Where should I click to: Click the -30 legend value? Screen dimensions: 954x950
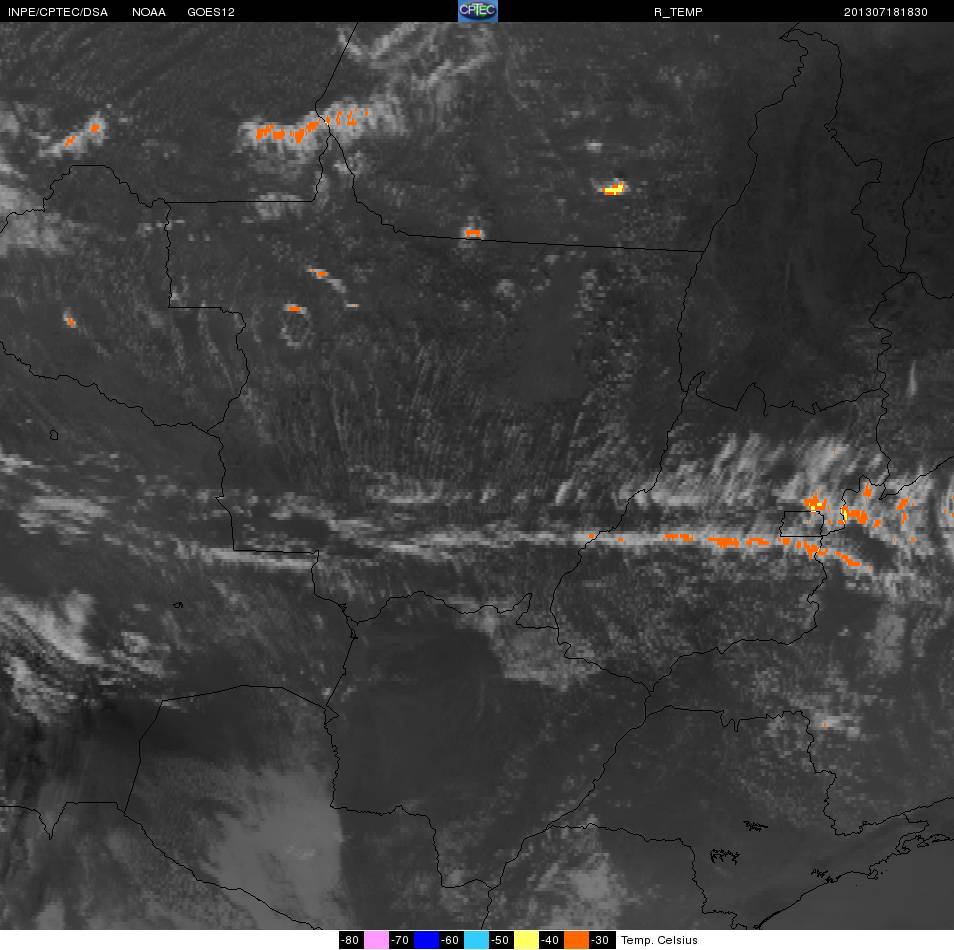pyautogui.click(x=601, y=940)
